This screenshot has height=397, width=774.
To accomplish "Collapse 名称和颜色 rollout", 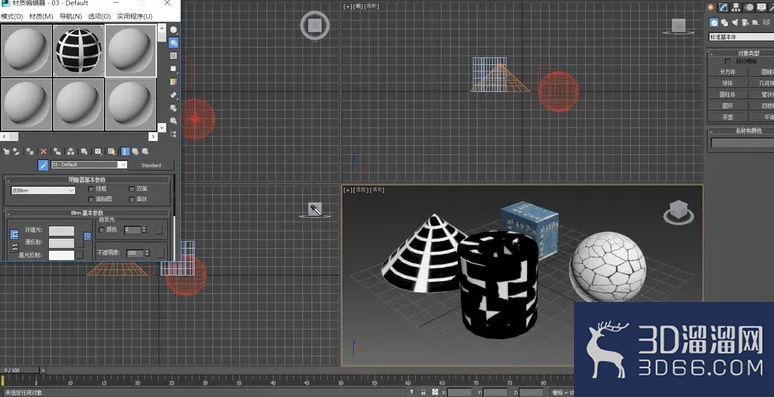I will (741, 131).
